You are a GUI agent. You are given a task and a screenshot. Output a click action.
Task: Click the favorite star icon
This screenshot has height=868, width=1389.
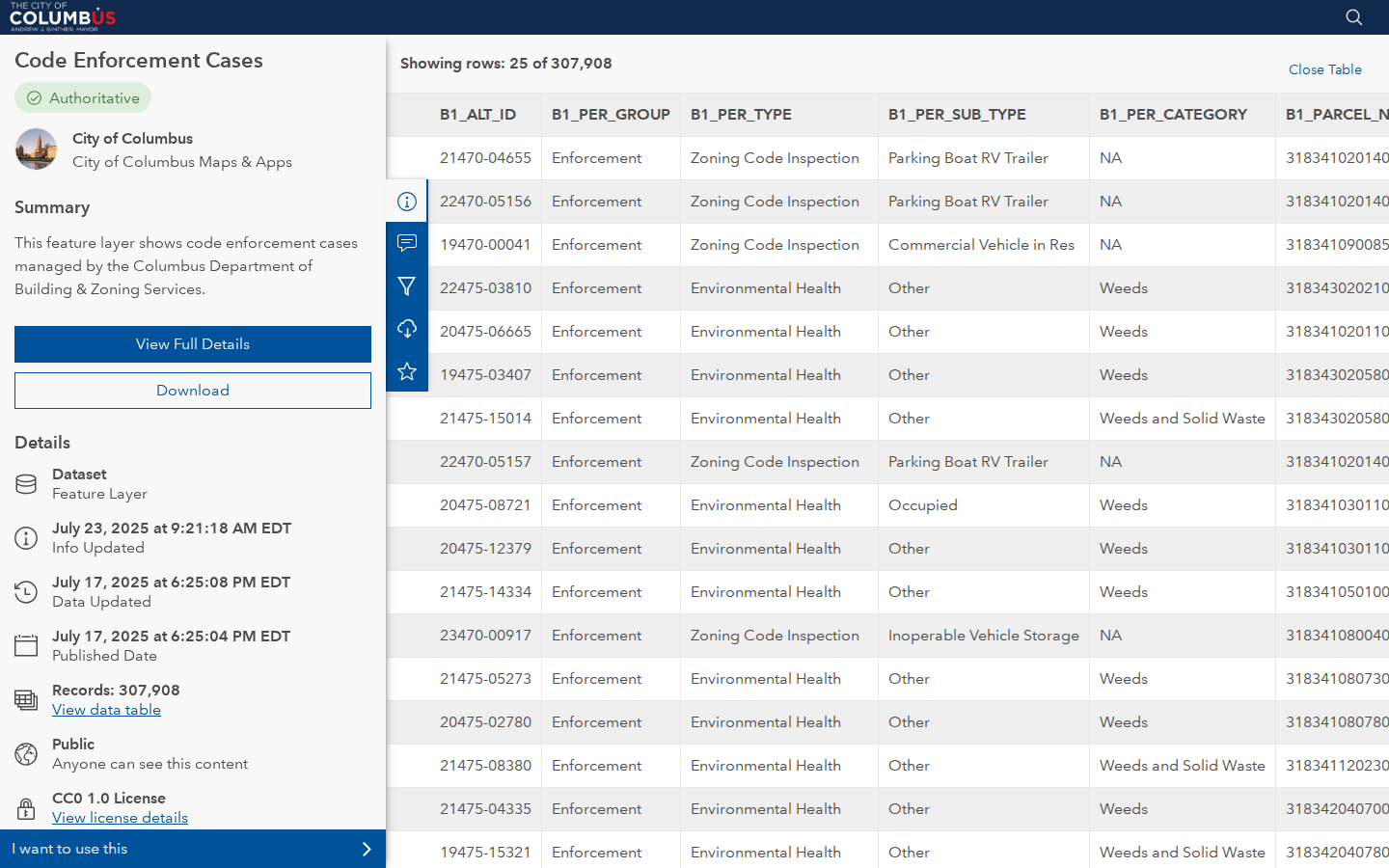tap(407, 371)
